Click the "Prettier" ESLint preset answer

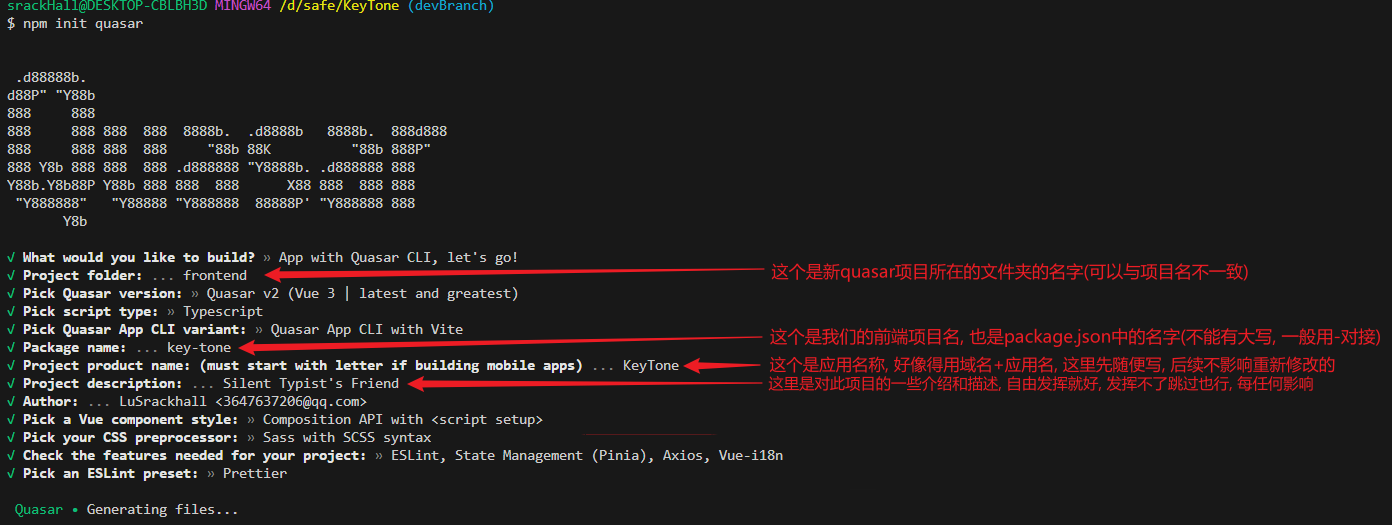254,474
